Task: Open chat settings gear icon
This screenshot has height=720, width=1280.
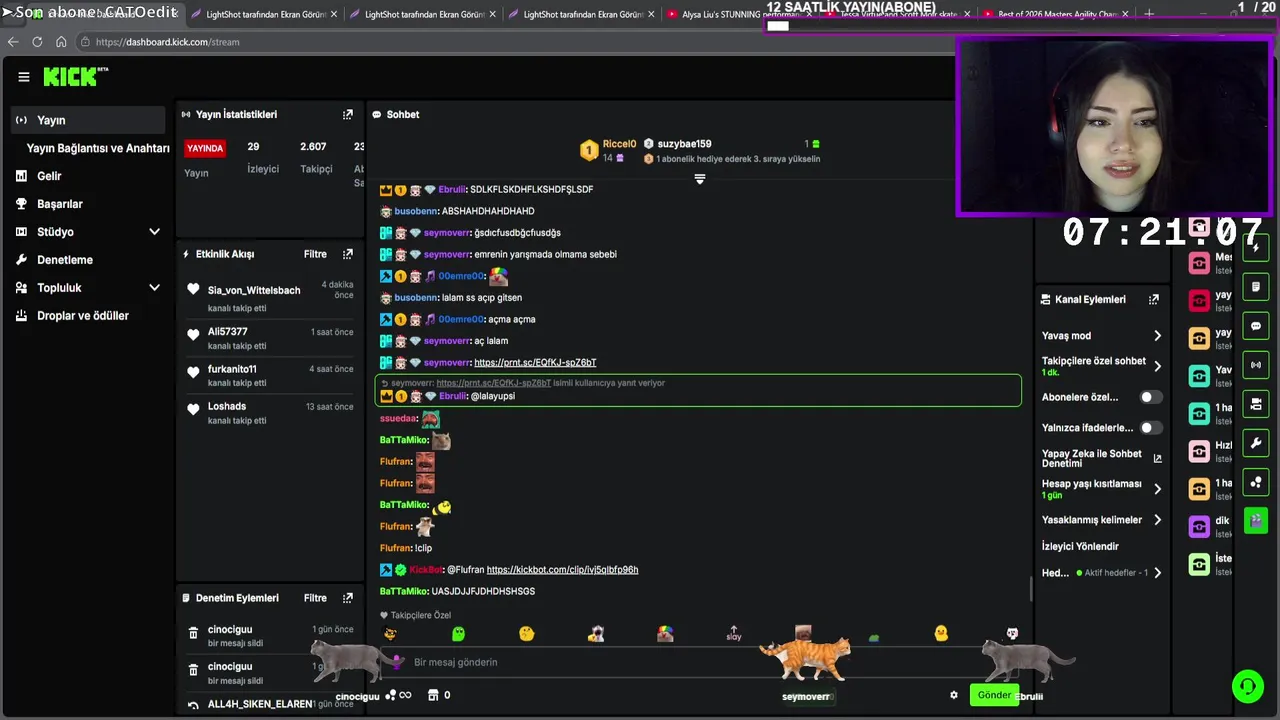Action: [x=954, y=695]
